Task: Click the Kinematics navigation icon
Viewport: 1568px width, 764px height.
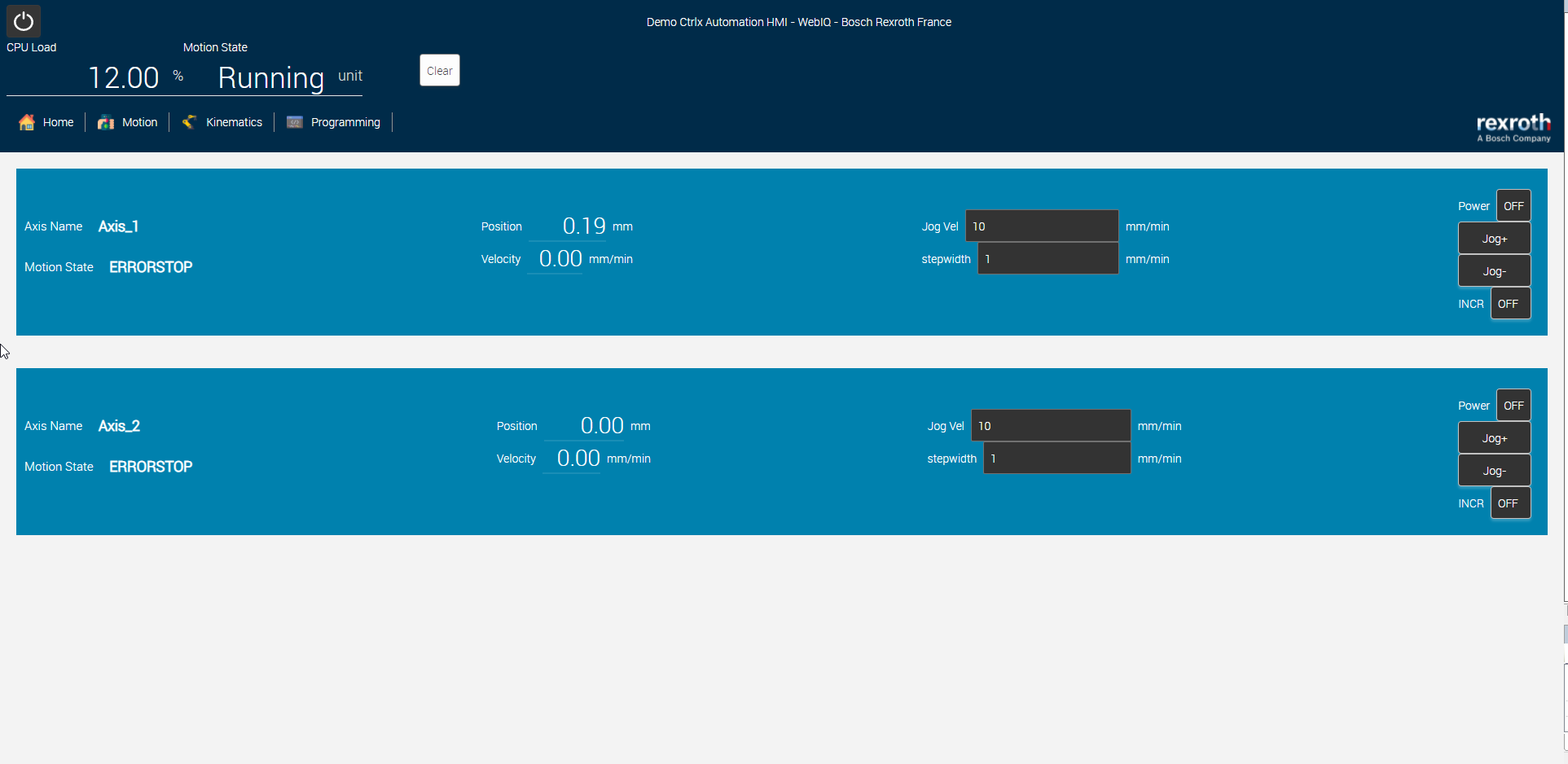Action: (189, 122)
